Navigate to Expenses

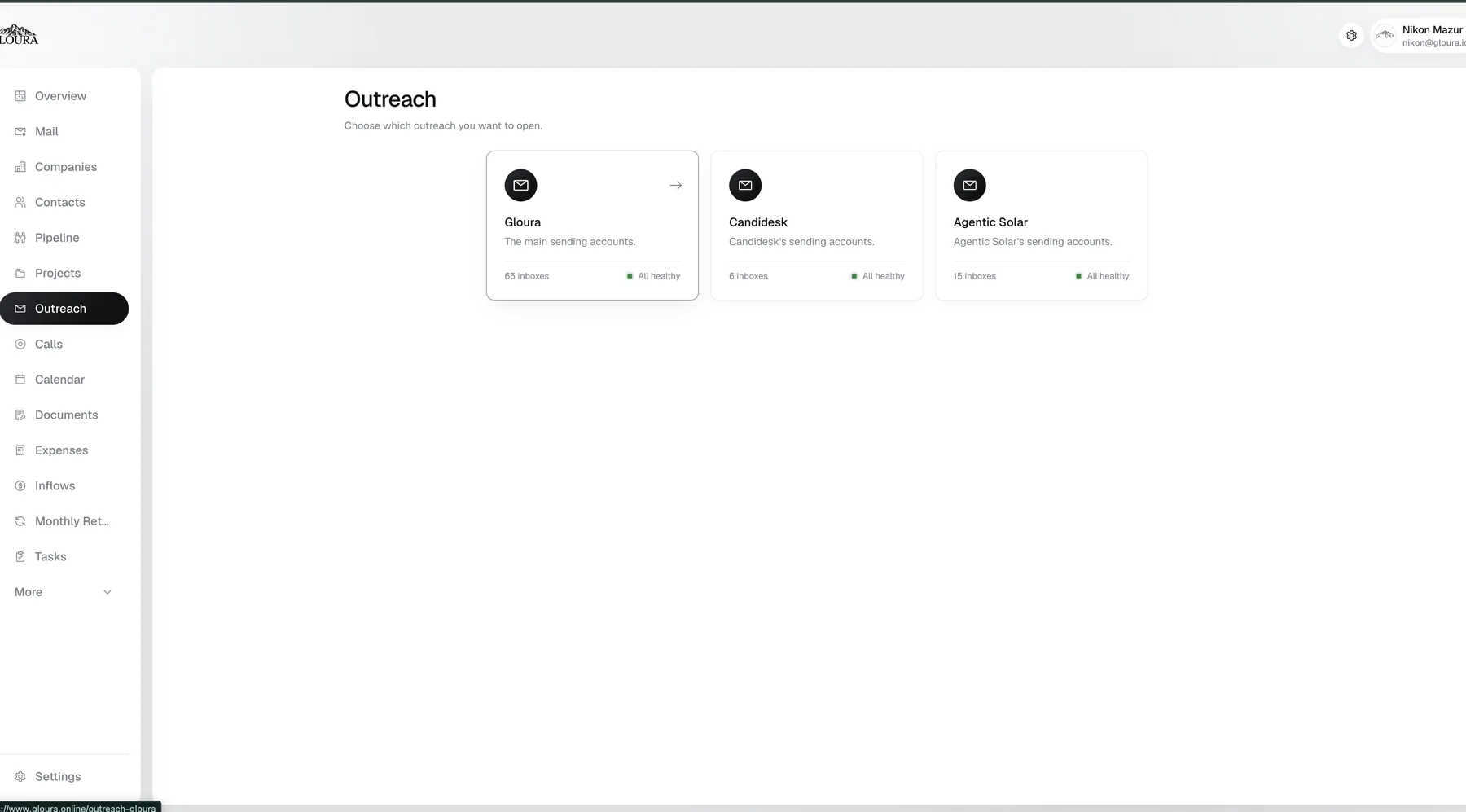coord(64,450)
